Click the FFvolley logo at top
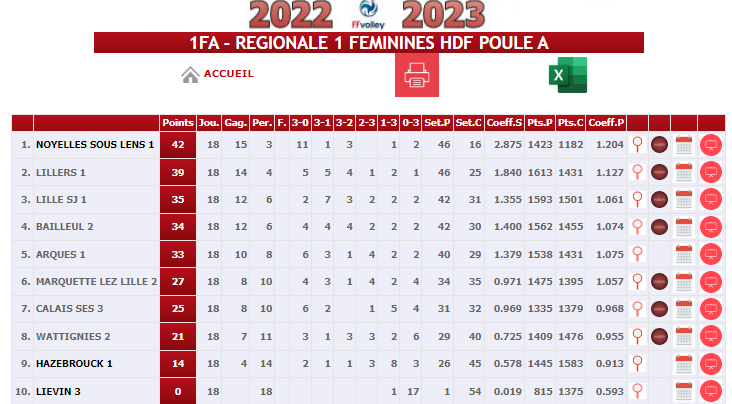Viewport: 732px width, 404px height. point(368,15)
